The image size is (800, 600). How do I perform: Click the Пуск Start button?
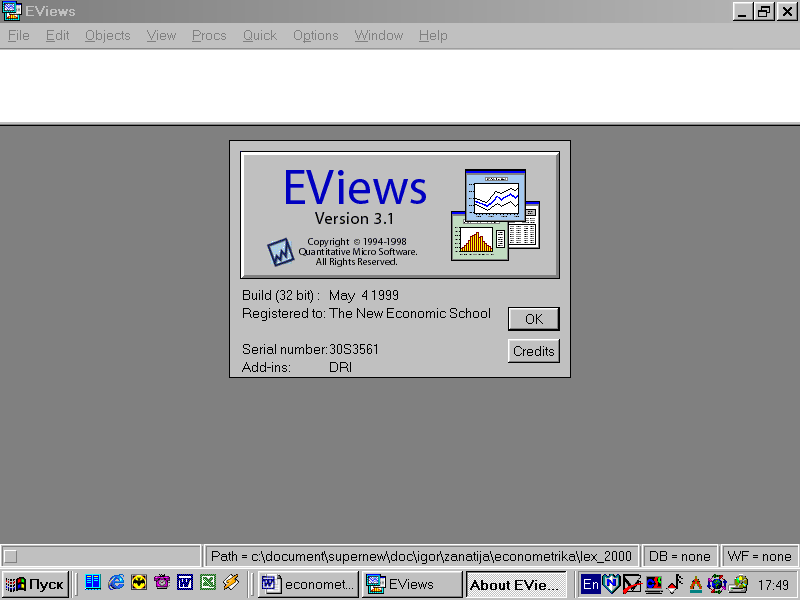(x=35, y=584)
